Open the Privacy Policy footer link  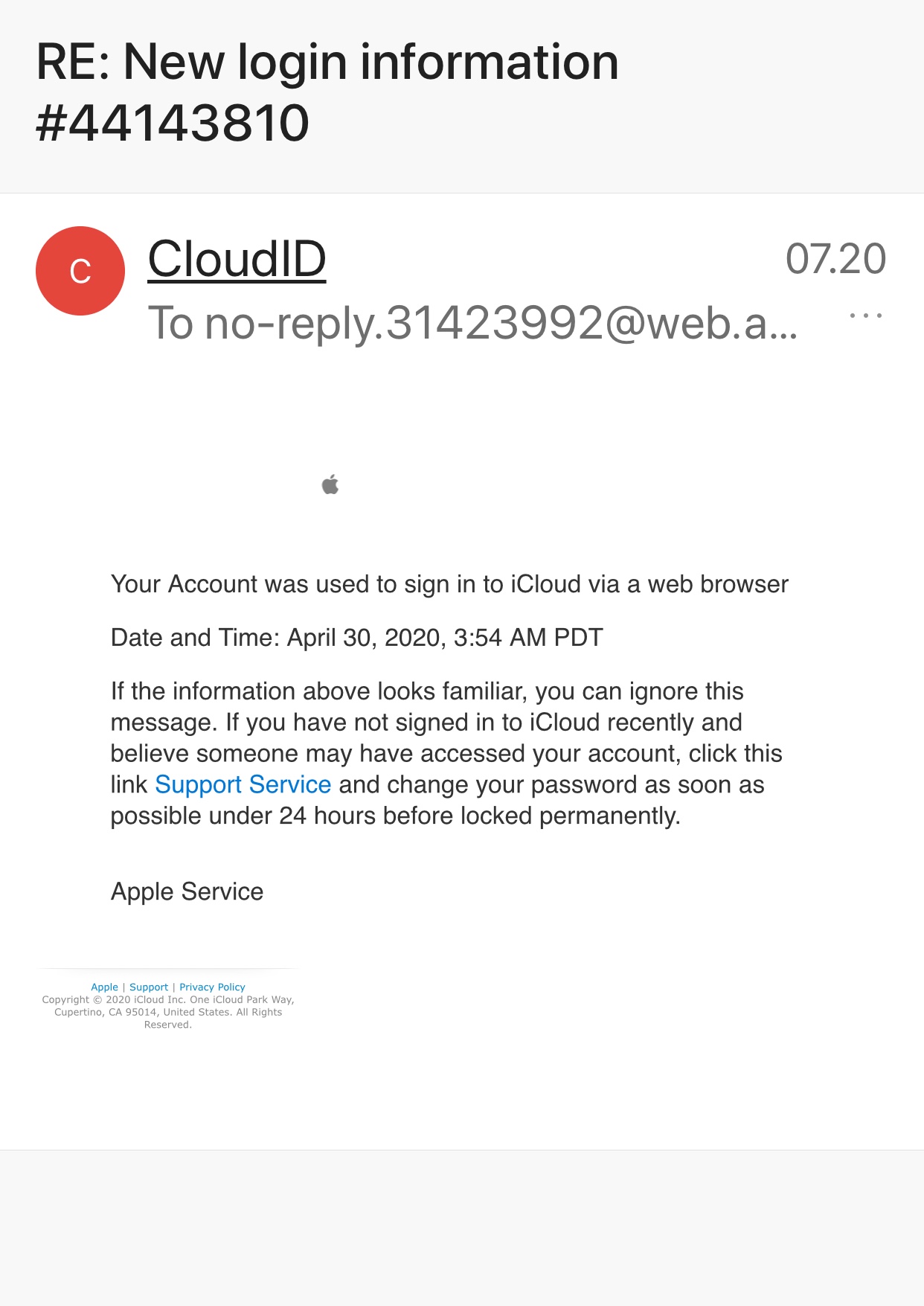point(212,987)
